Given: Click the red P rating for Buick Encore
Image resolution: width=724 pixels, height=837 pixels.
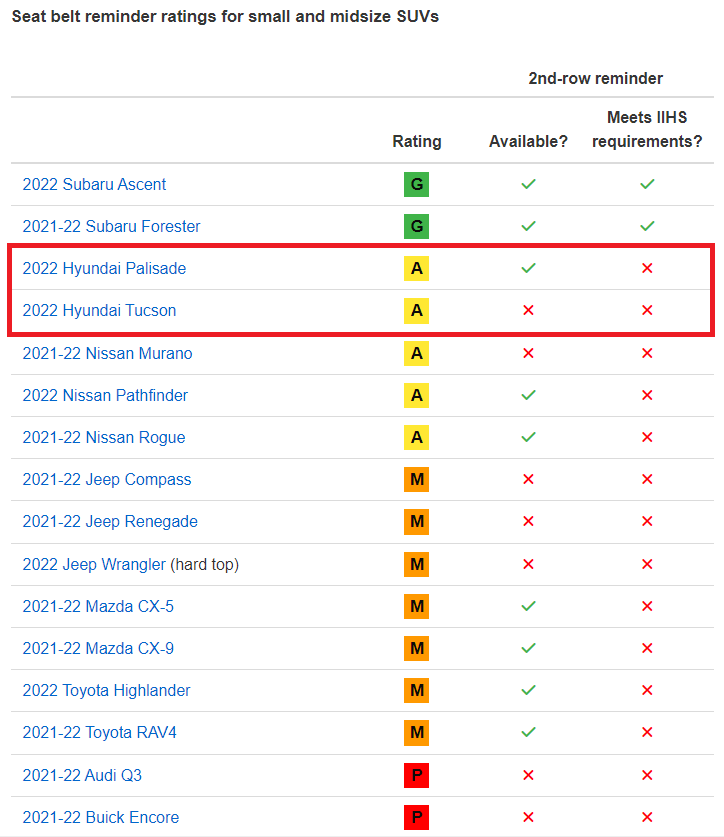Looking at the screenshot, I should [x=416, y=817].
